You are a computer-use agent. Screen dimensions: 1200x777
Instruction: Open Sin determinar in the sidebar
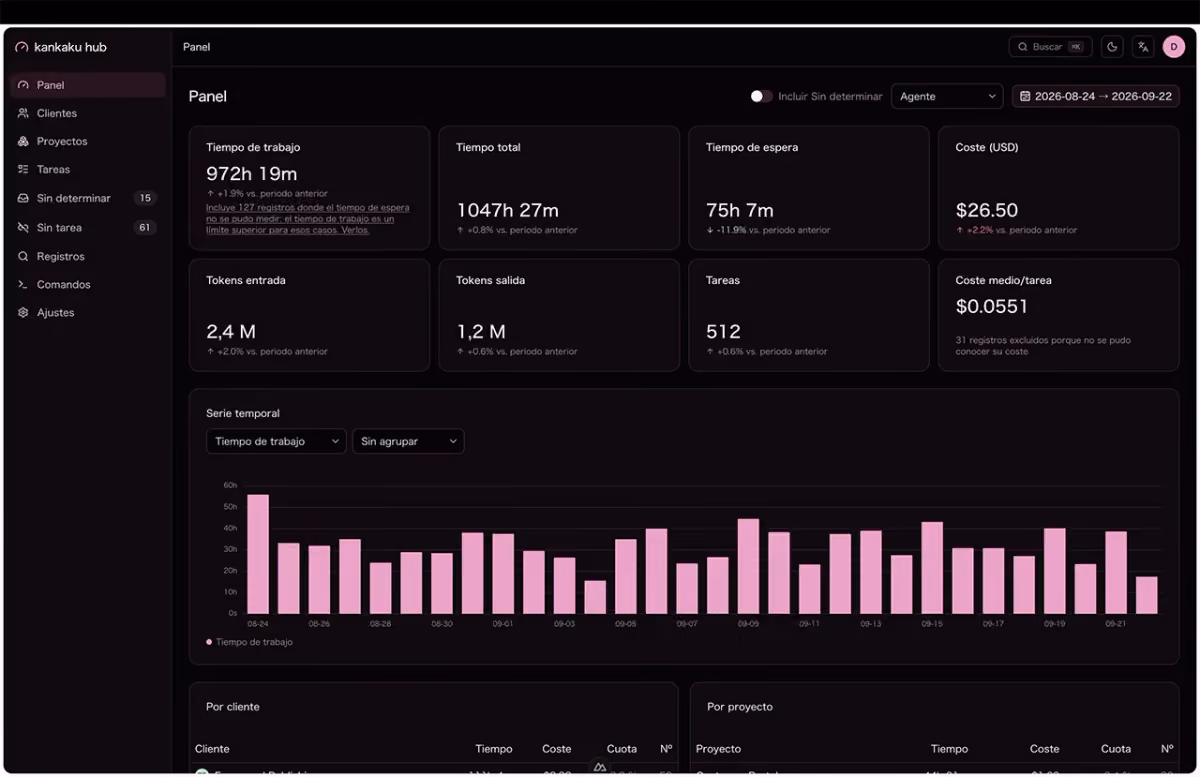(88, 198)
